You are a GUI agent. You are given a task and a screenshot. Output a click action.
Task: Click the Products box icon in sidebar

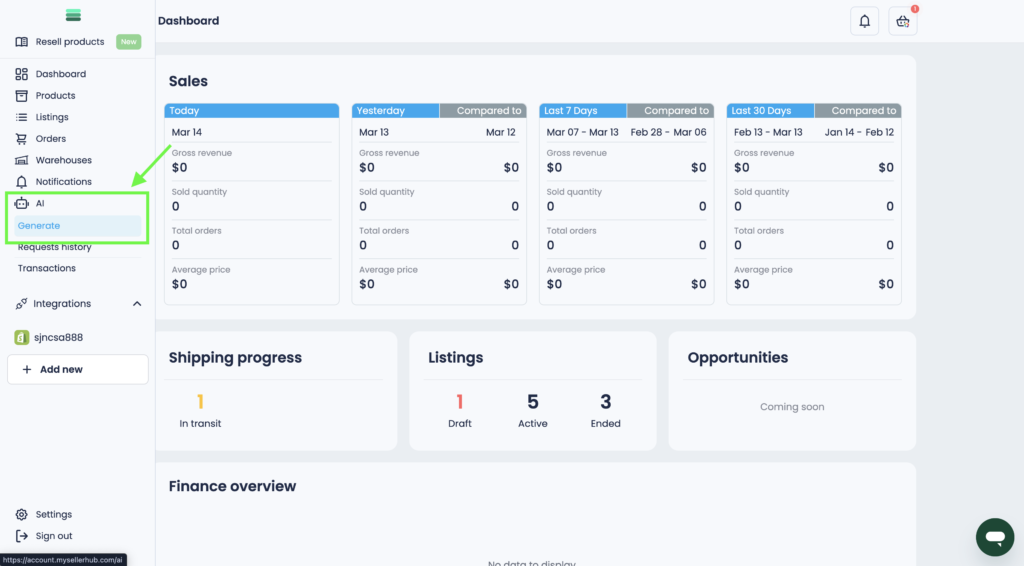click(x=22, y=96)
